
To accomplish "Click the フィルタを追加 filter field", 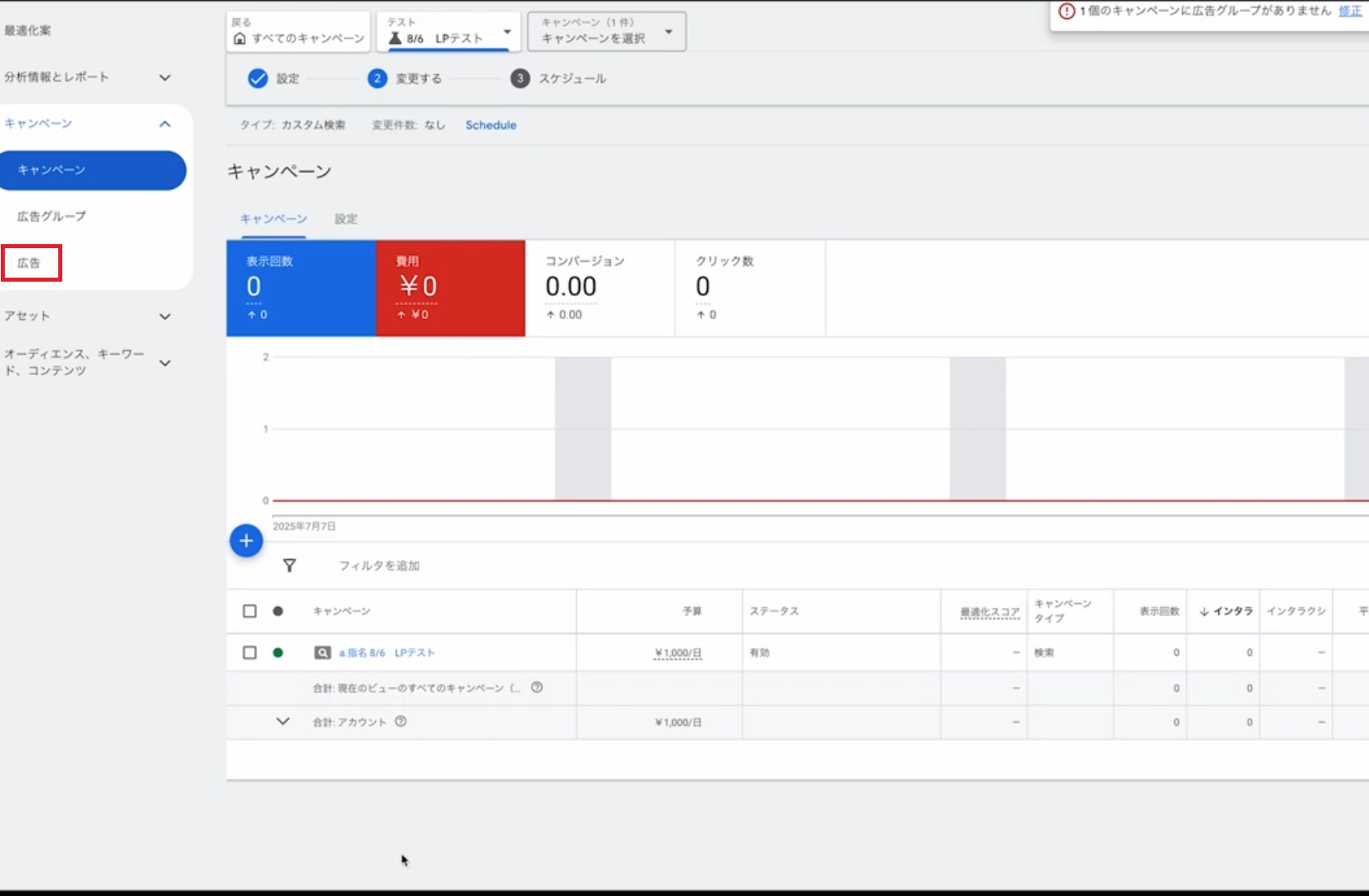I will [x=379, y=566].
